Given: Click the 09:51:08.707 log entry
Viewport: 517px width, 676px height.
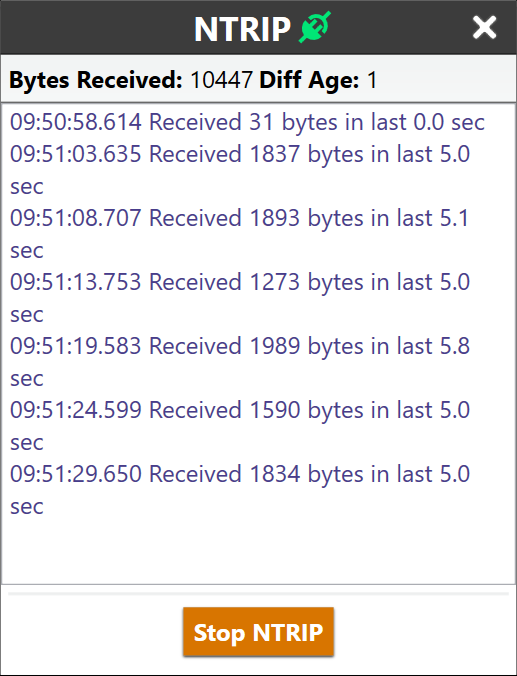Looking at the screenshot, I should tap(240, 234).
